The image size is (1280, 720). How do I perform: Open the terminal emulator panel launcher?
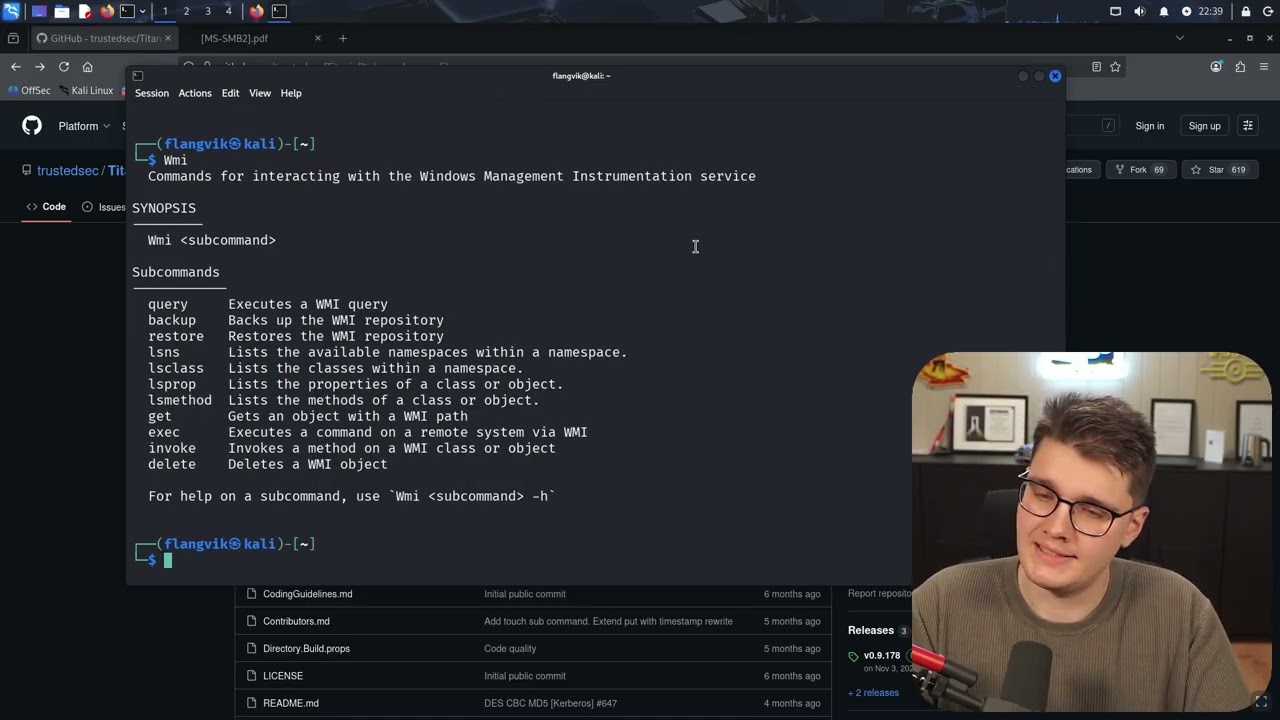pyautogui.click(x=127, y=11)
